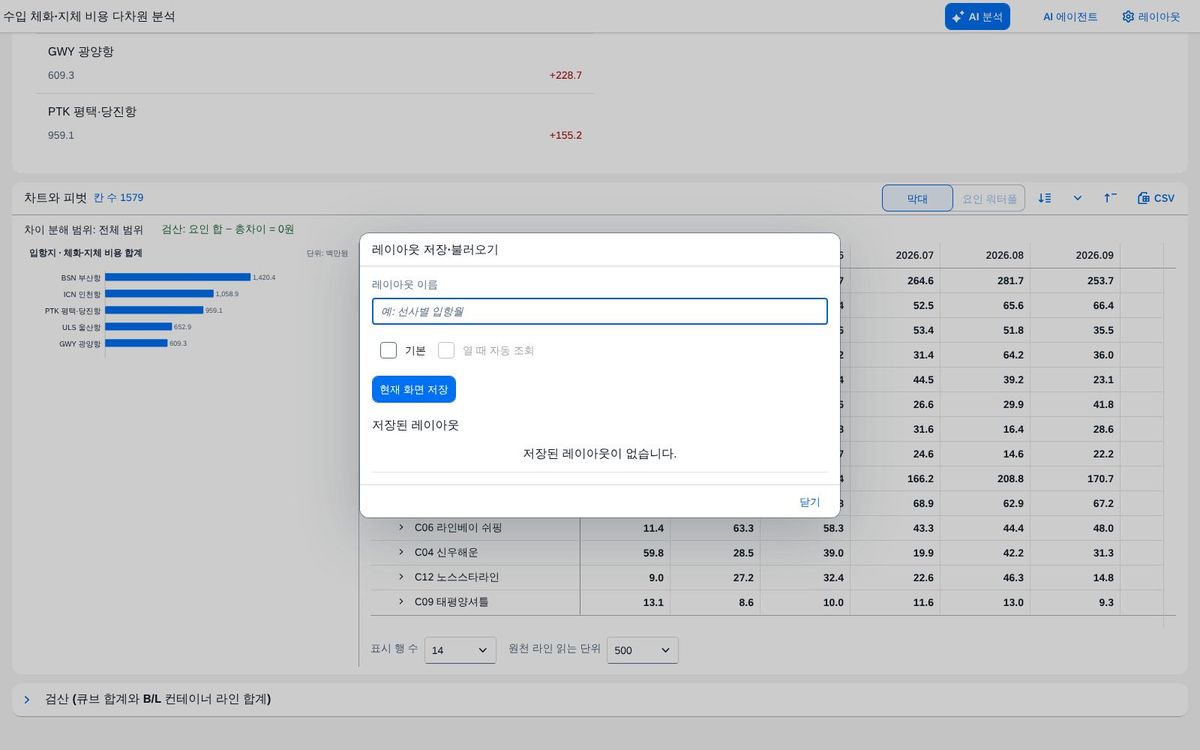The height and width of the screenshot is (750, 1200).
Task: Open the AI 에이전트 panel
Action: (1070, 17)
